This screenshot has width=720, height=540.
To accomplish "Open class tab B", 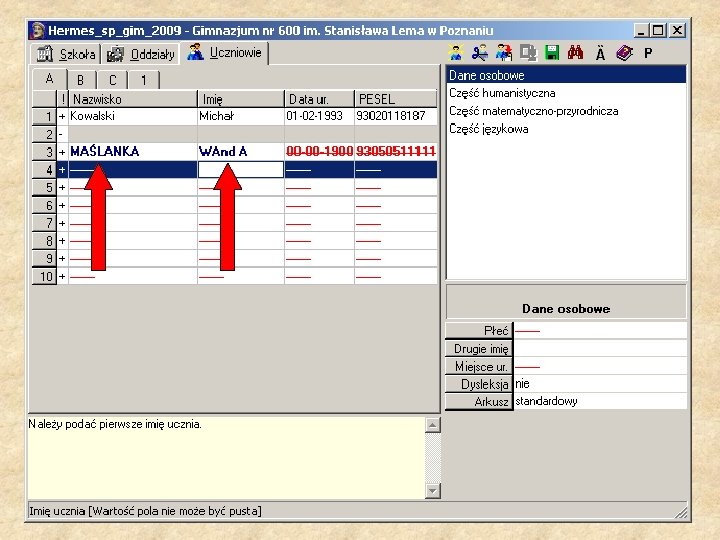I will 81,80.
